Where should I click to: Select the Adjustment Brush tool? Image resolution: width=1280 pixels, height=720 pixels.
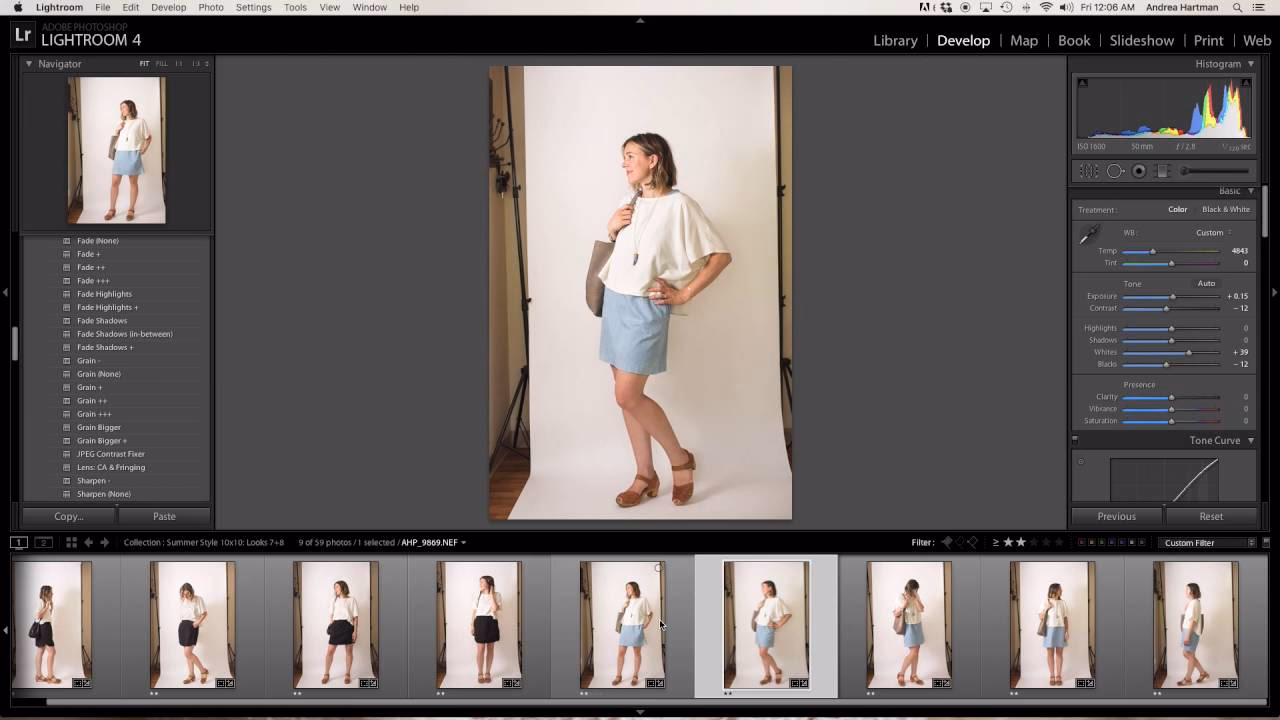click(x=1183, y=171)
